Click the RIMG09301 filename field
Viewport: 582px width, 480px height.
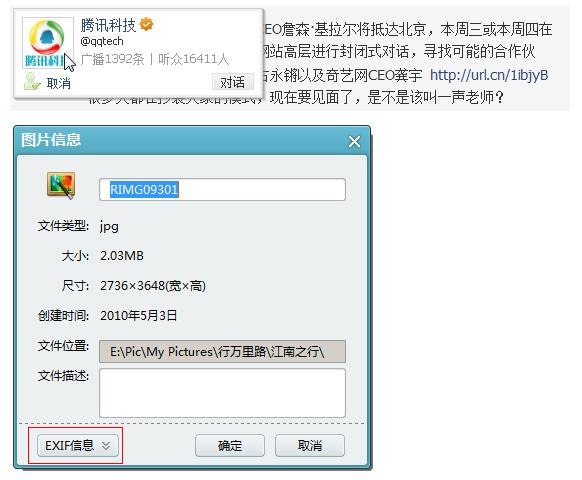[222, 190]
